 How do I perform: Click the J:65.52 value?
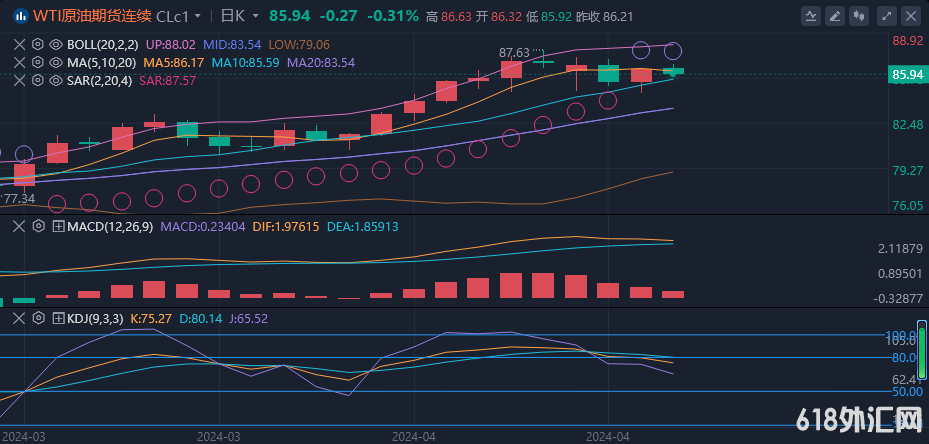(x=248, y=319)
